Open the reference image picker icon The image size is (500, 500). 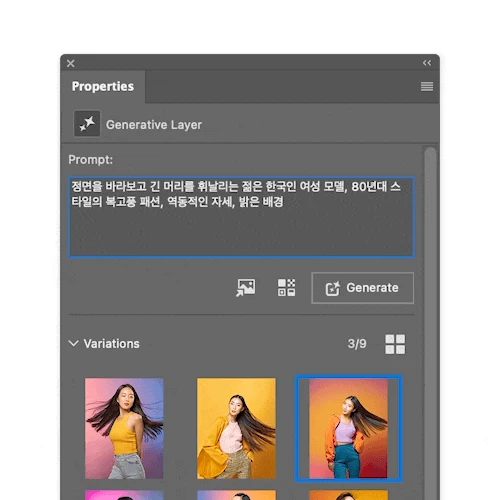pos(246,288)
